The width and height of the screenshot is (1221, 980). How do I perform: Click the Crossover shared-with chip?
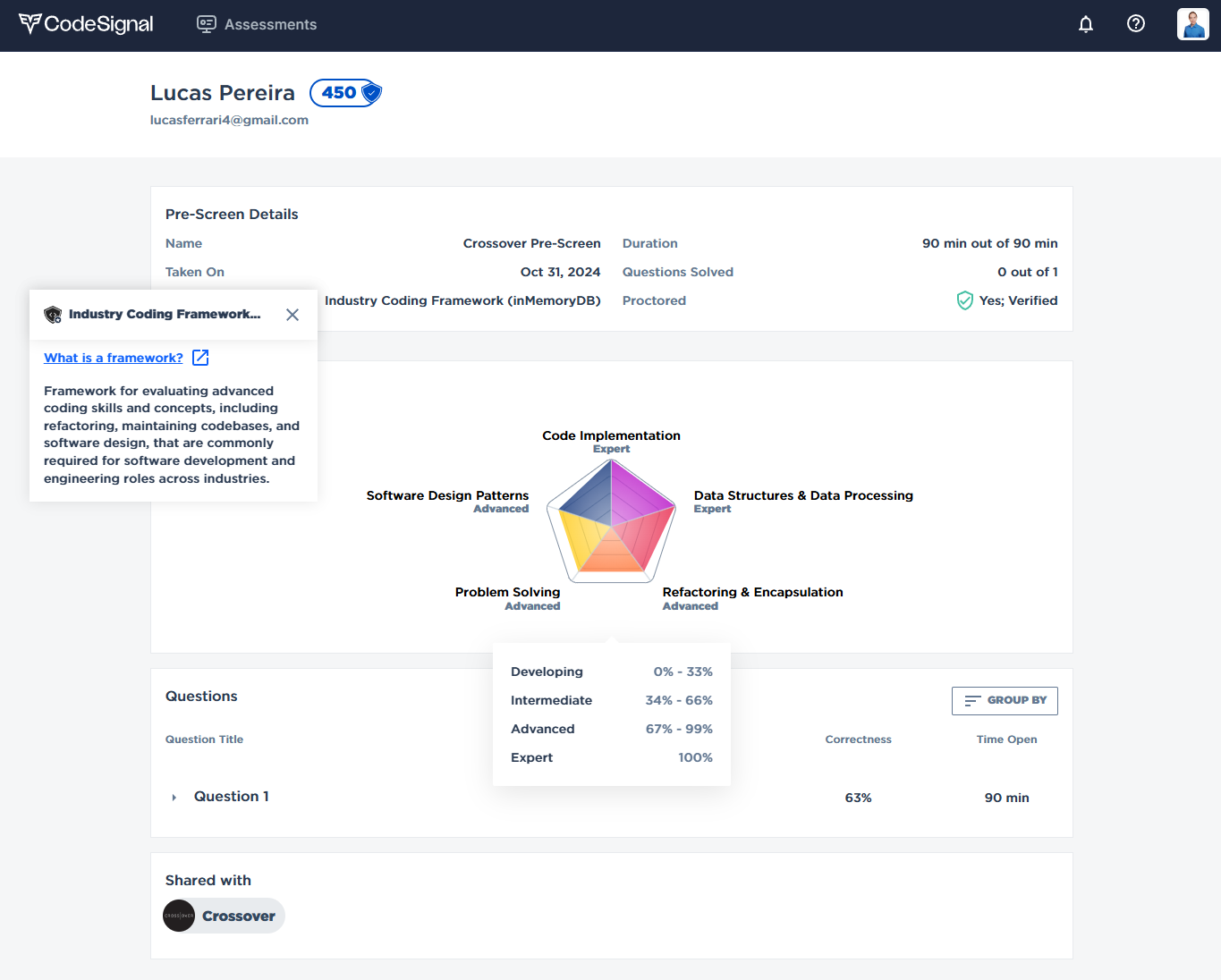[x=238, y=916]
